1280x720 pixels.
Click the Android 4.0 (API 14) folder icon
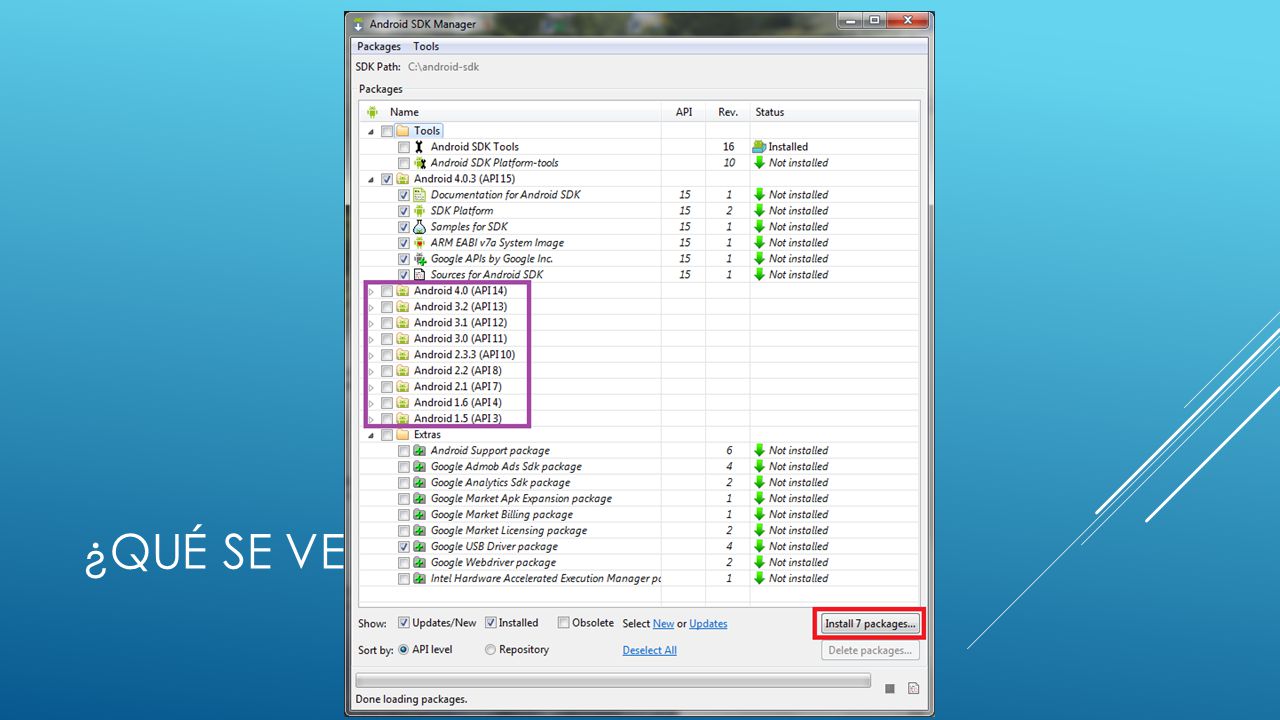(402, 291)
